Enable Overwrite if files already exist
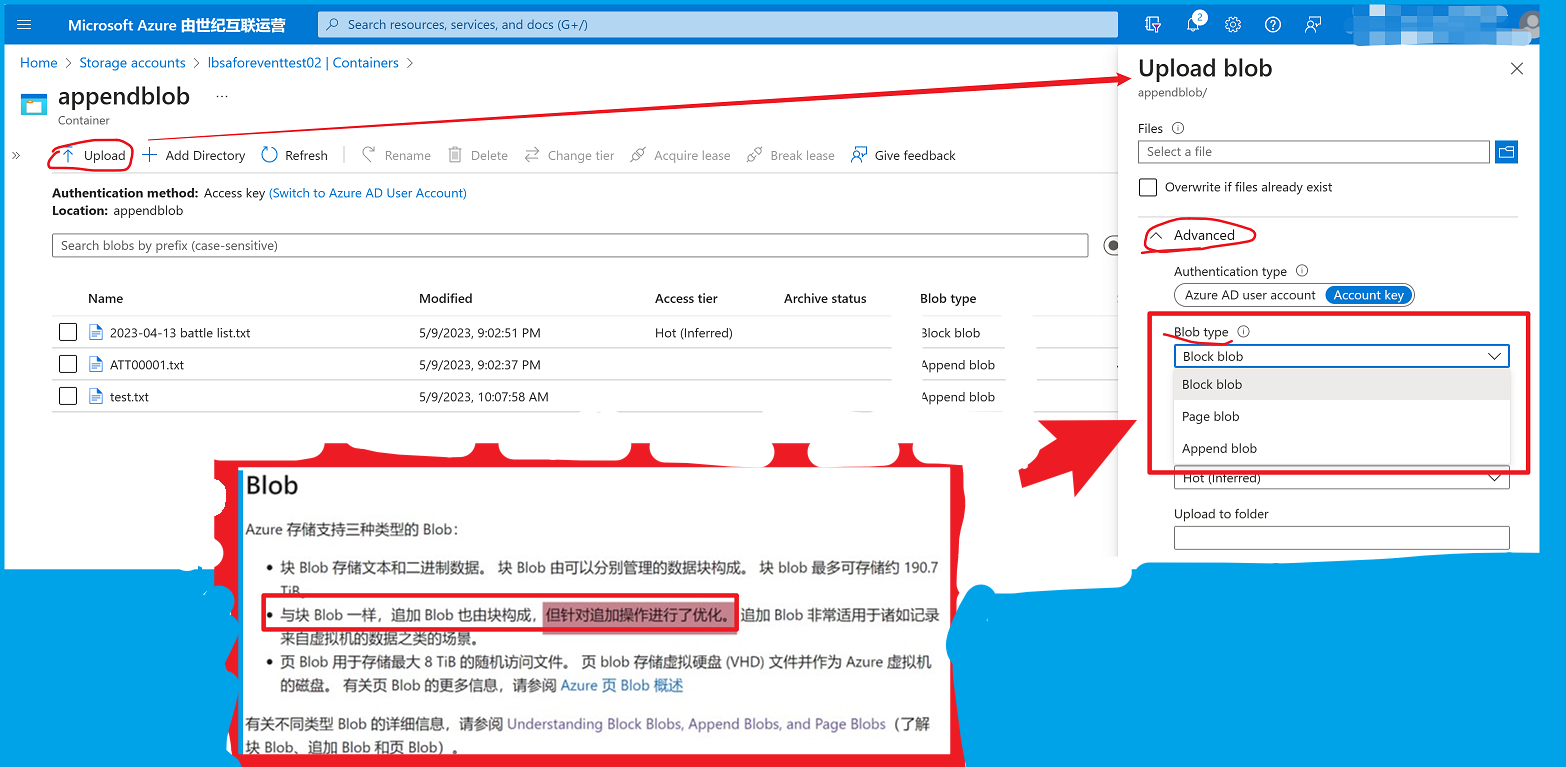 [x=1148, y=187]
